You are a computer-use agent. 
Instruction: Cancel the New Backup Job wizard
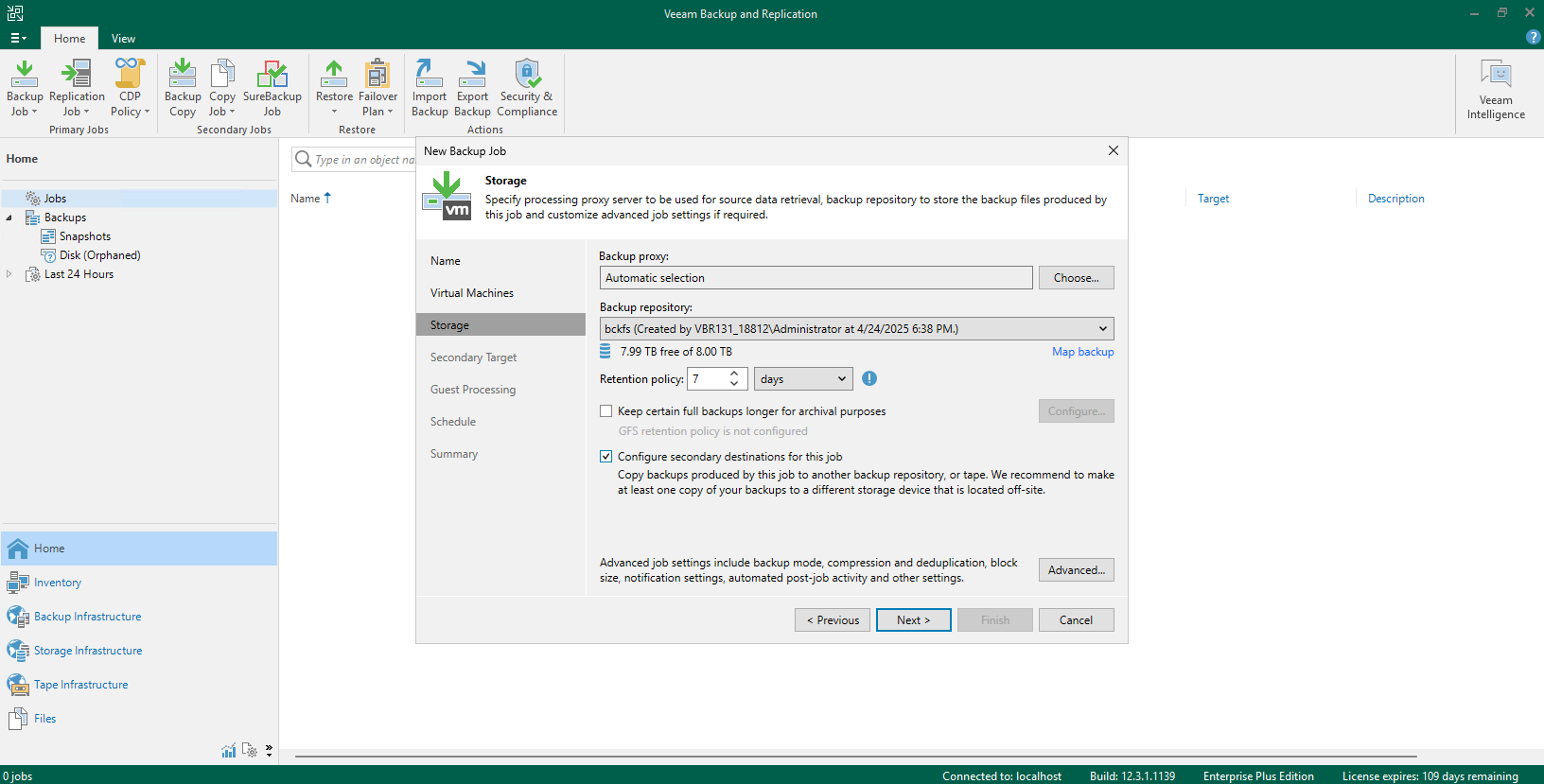pos(1077,620)
